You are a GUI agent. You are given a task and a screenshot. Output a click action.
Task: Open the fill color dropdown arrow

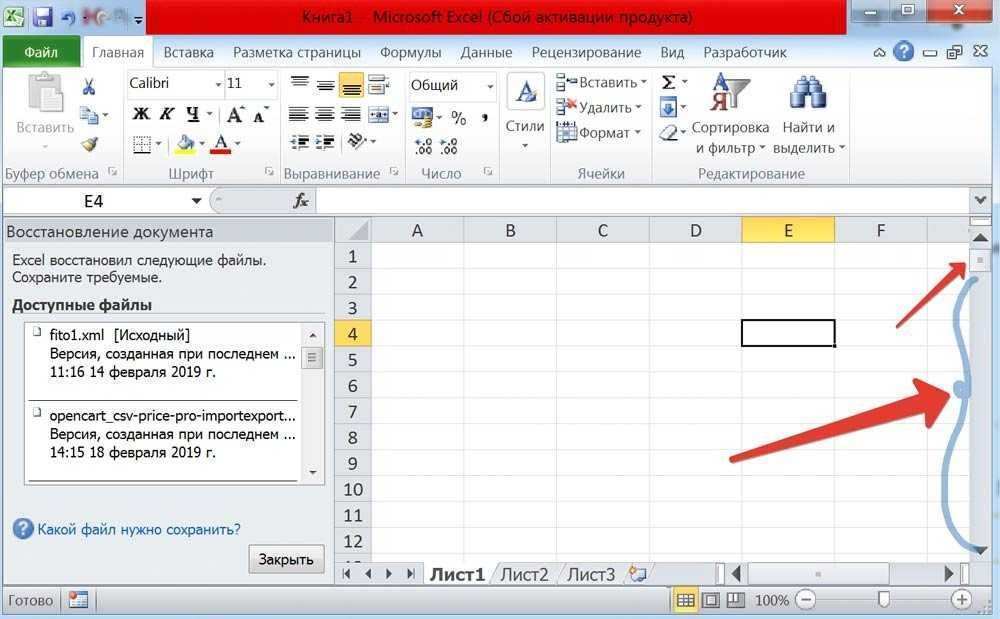[x=200, y=141]
